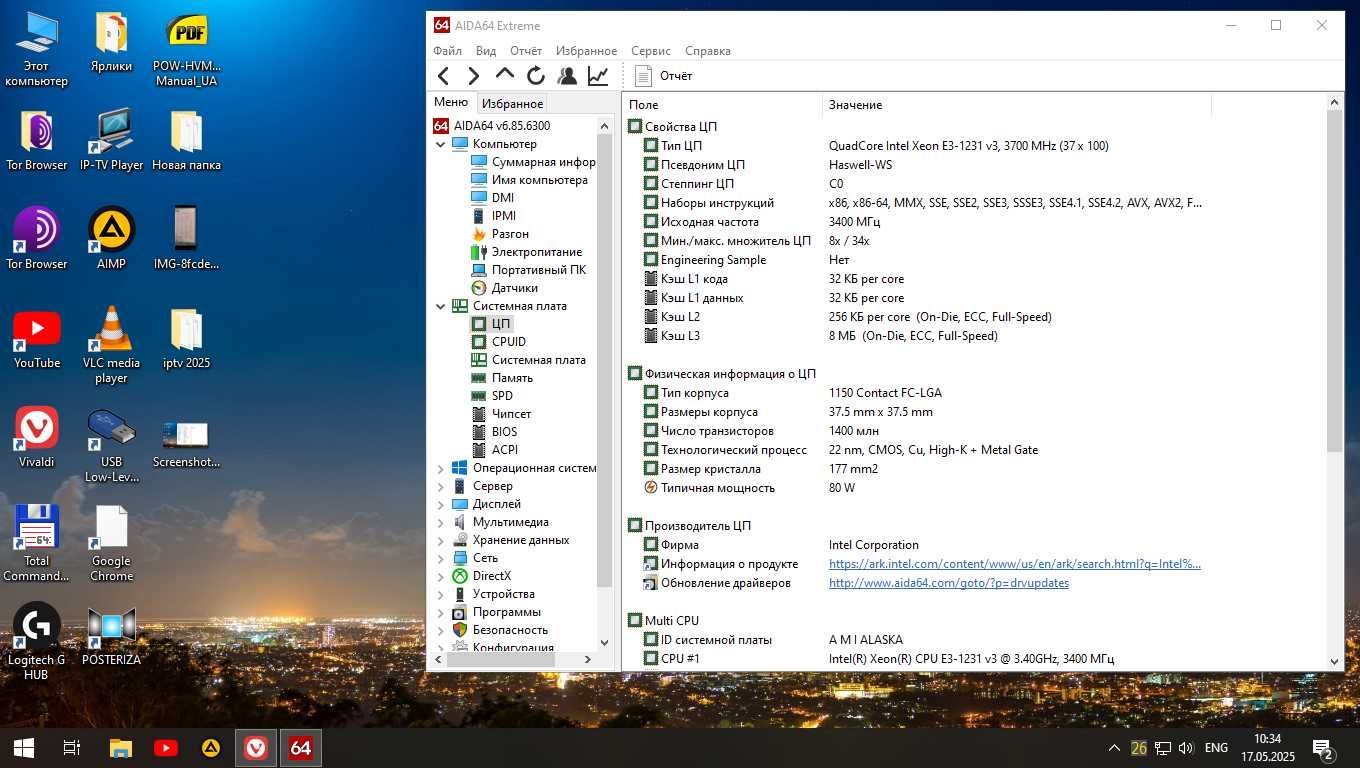Select the Безопасность tree item
This screenshot has height=768, width=1360.
[500, 630]
